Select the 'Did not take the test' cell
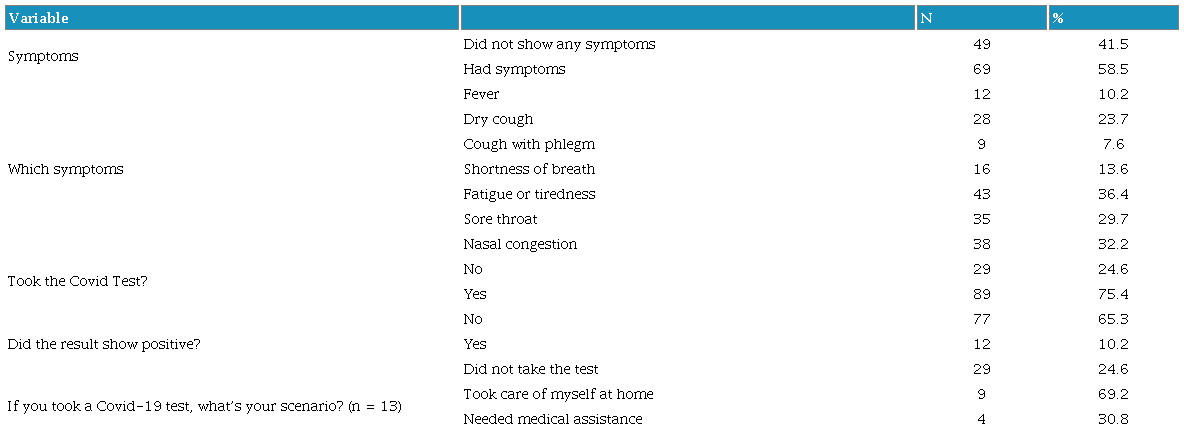 point(531,369)
